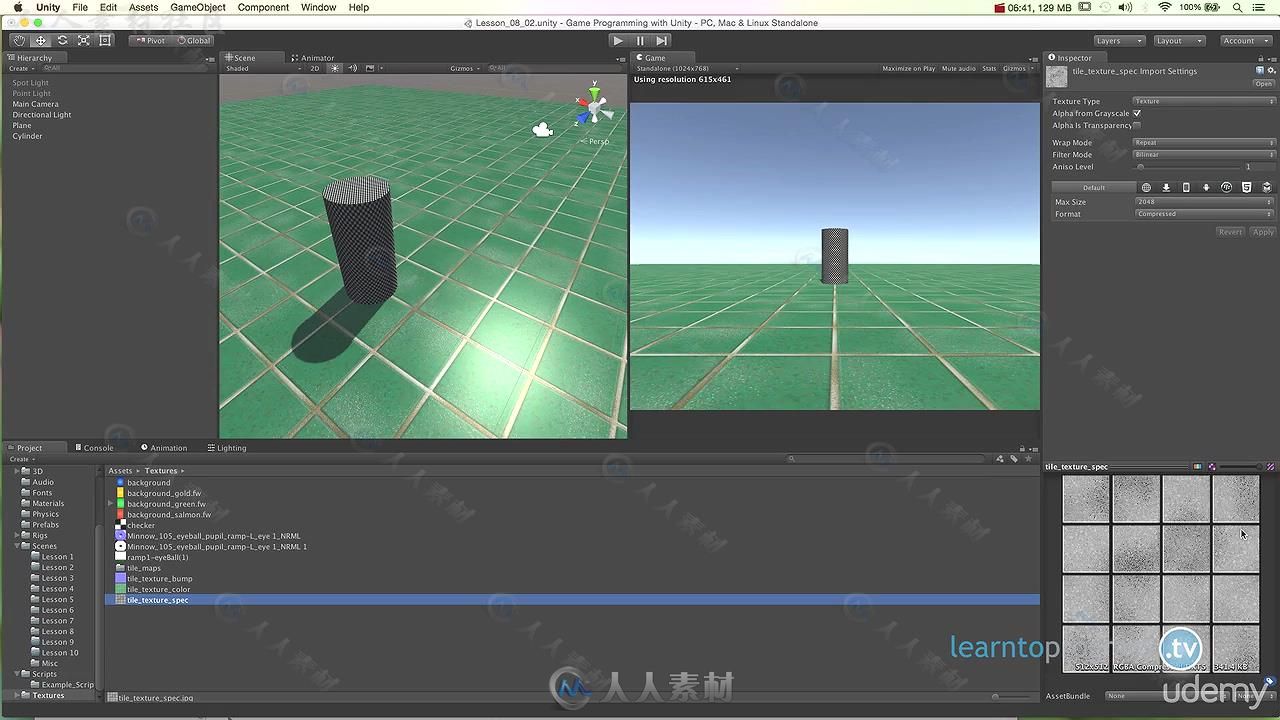Click favorite star icon in Project

click(1028, 459)
